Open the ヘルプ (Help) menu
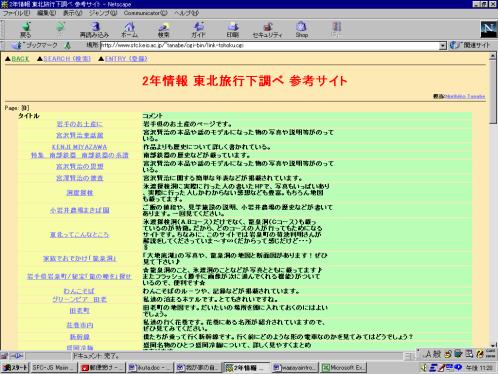Viewport: 498px width, 374px height. [x=186, y=13]
